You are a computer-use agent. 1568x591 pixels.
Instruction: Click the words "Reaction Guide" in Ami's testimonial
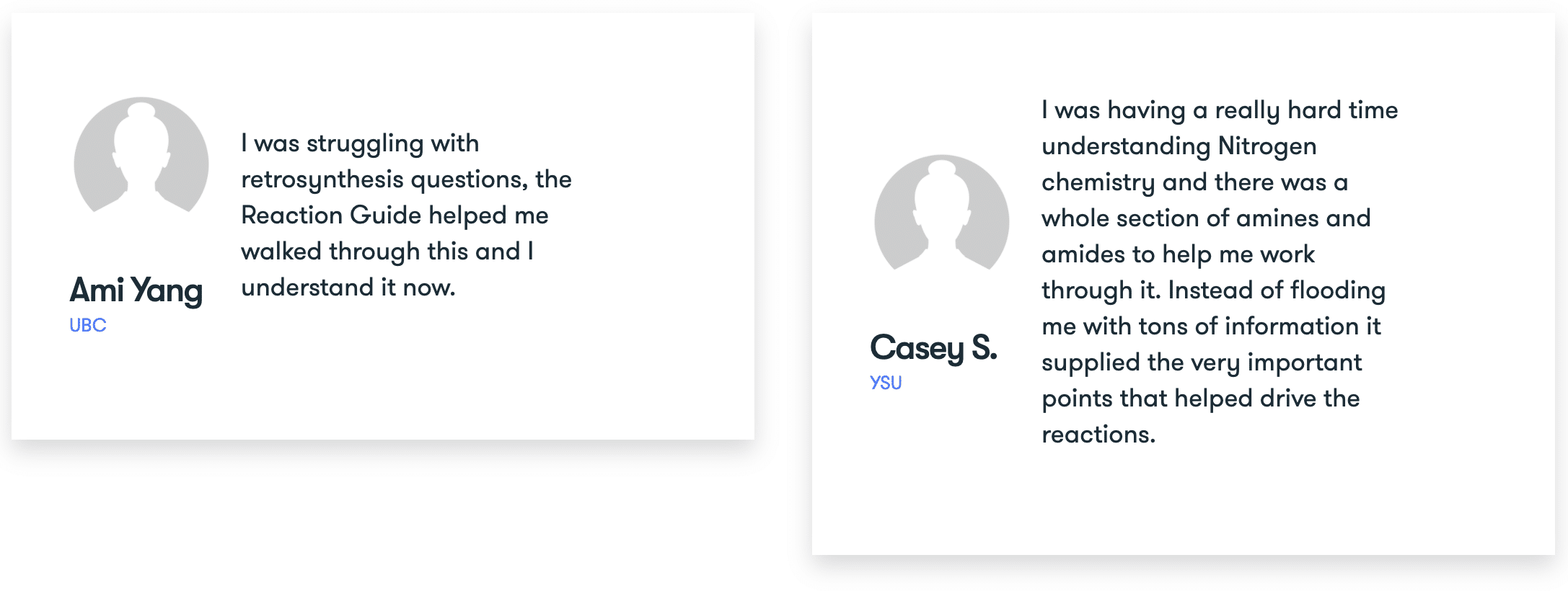[x=331, y=215]
